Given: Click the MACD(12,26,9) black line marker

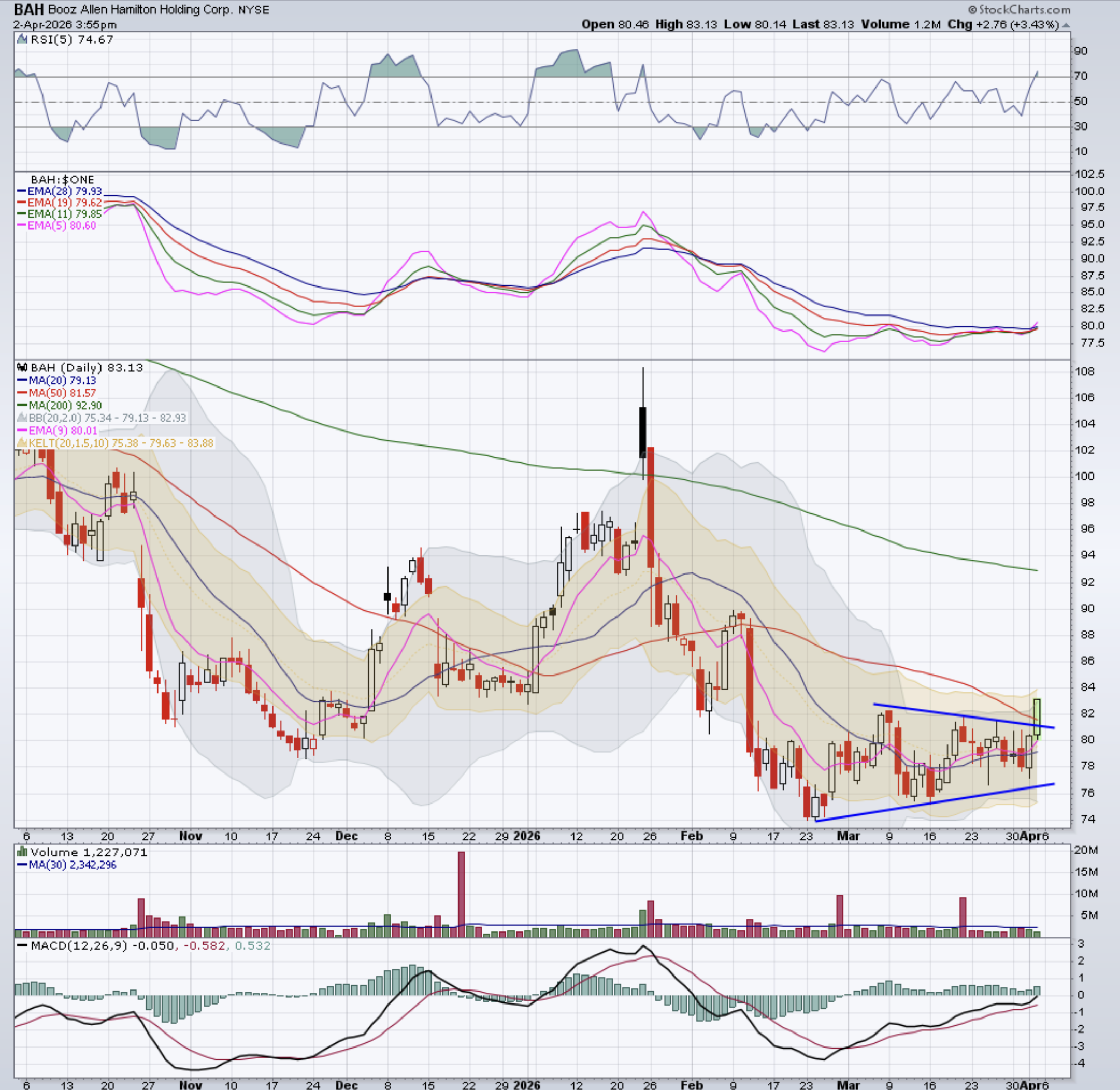Looking at the screenshot, I should [x=22, y=946].
